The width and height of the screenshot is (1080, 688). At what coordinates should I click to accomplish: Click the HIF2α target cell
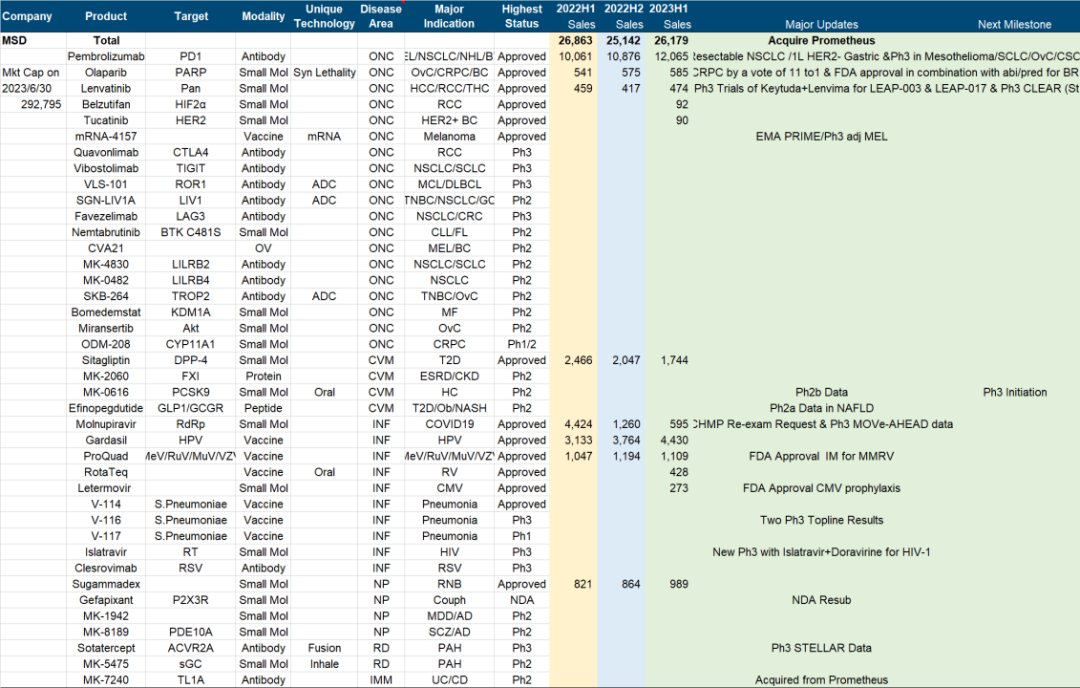(x=191, y=104)
